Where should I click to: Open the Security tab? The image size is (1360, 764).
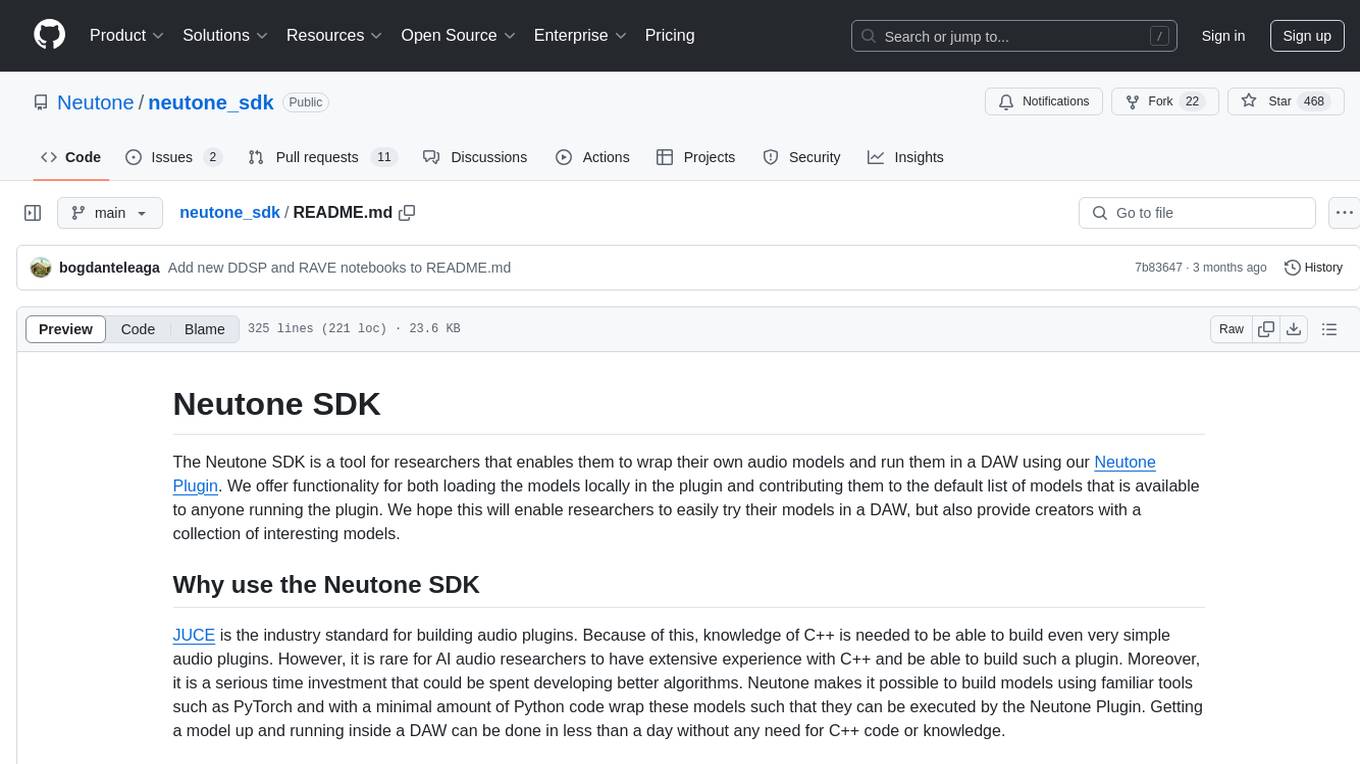tap(802, 157)
